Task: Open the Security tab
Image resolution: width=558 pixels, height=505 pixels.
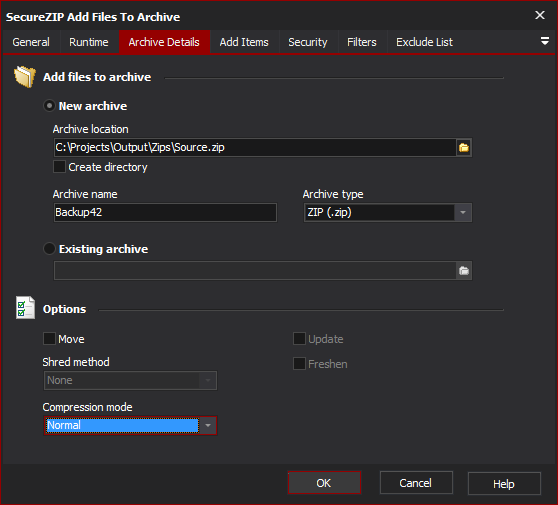Action: click(308, 42)
